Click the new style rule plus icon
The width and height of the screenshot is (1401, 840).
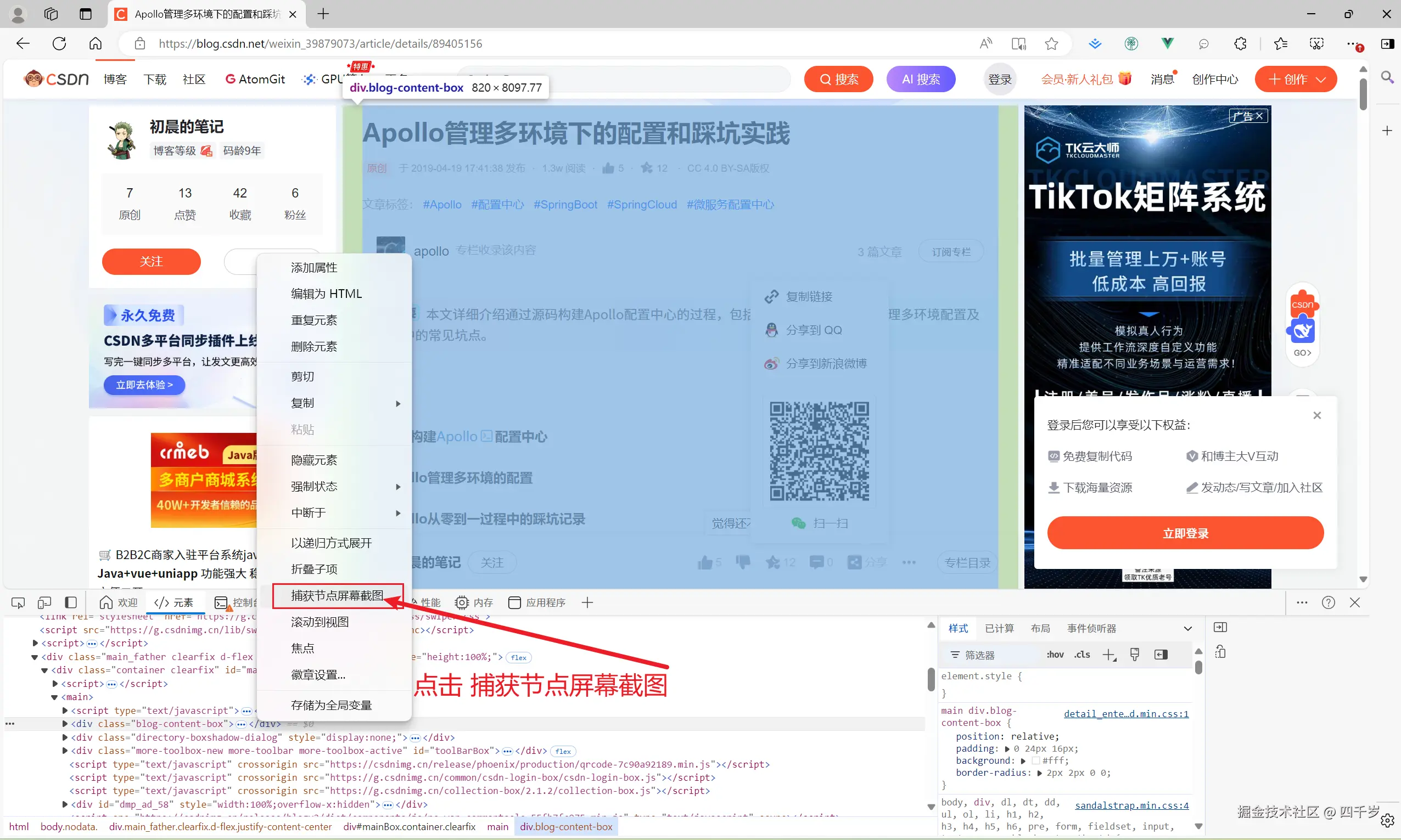[x=1109, y=655]
